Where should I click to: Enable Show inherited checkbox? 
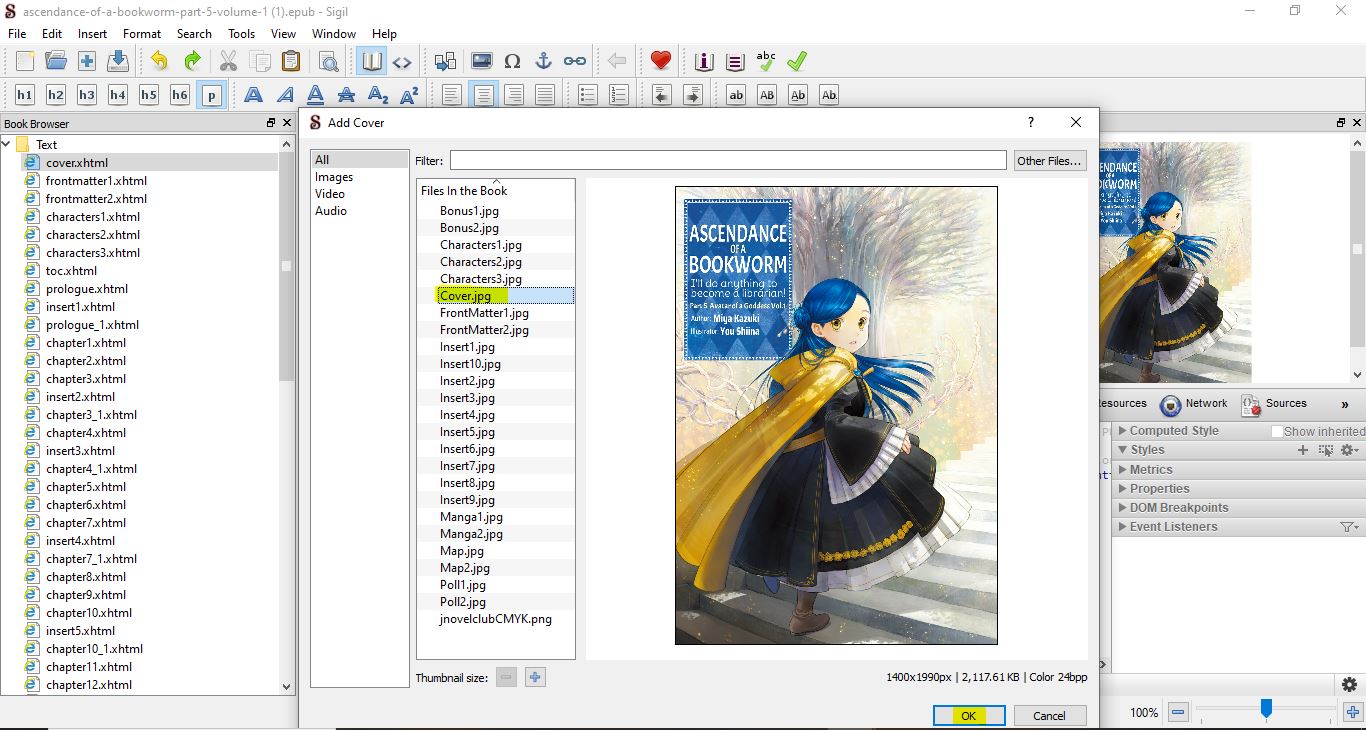(x=1277, y=431)
